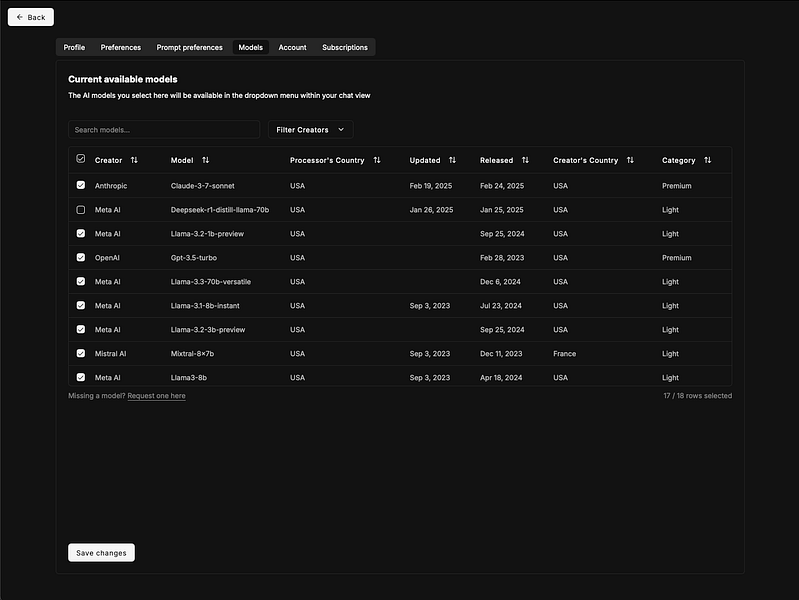
Task: Focus the Search models field
Action: click(164, 129)
